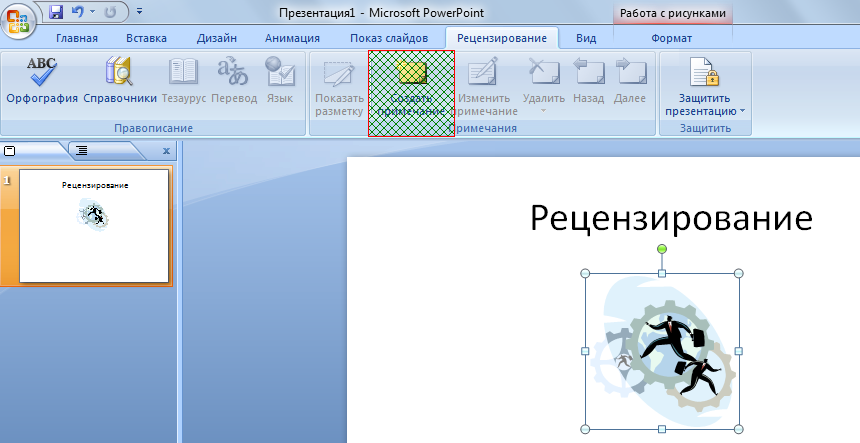Open the round Office button menu
This screenshot has height=443, width=860.
click(x=19, y=20)
